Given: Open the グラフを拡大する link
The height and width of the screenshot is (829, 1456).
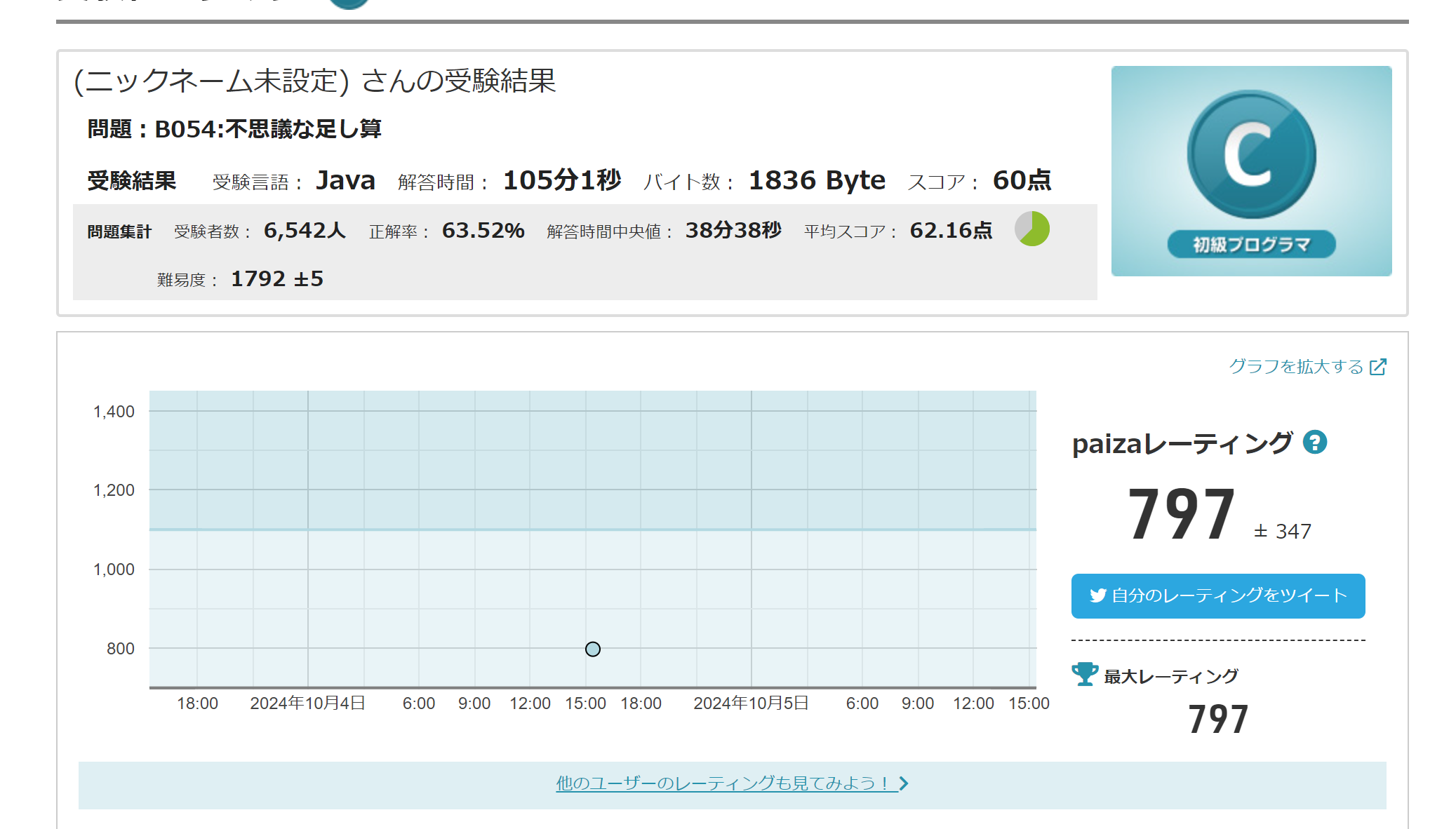Looking at the screenshot, I should point(1295,367).
